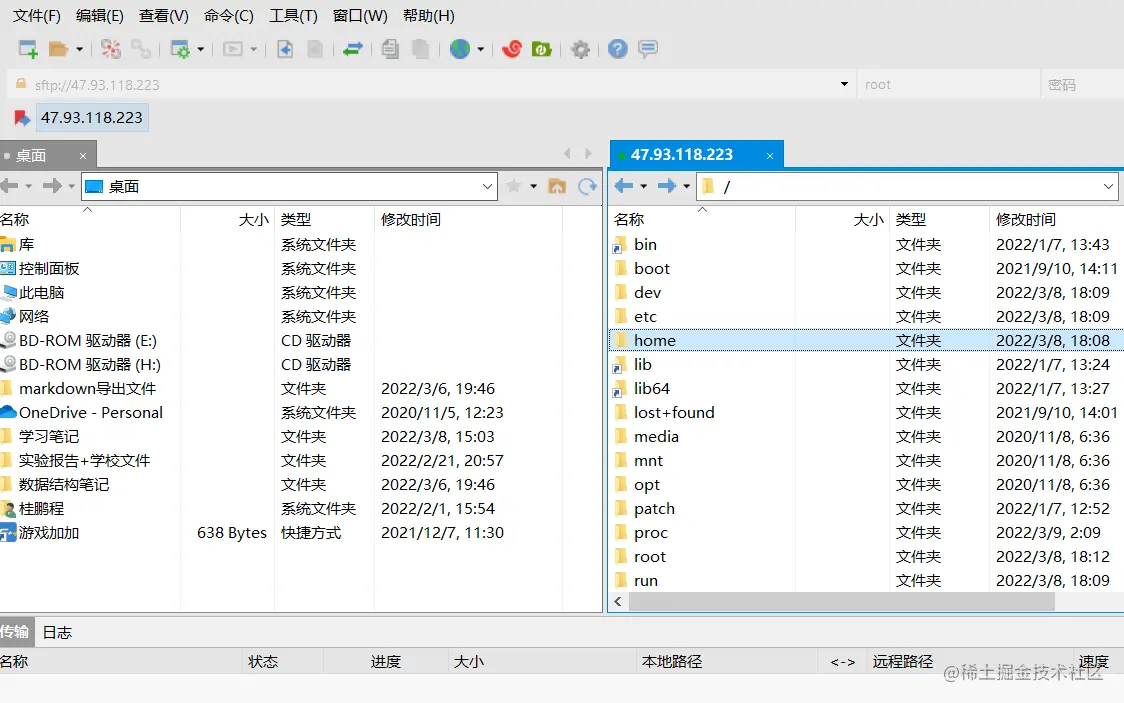Close the 47.93.118.223 remote tab

[770, 156]
